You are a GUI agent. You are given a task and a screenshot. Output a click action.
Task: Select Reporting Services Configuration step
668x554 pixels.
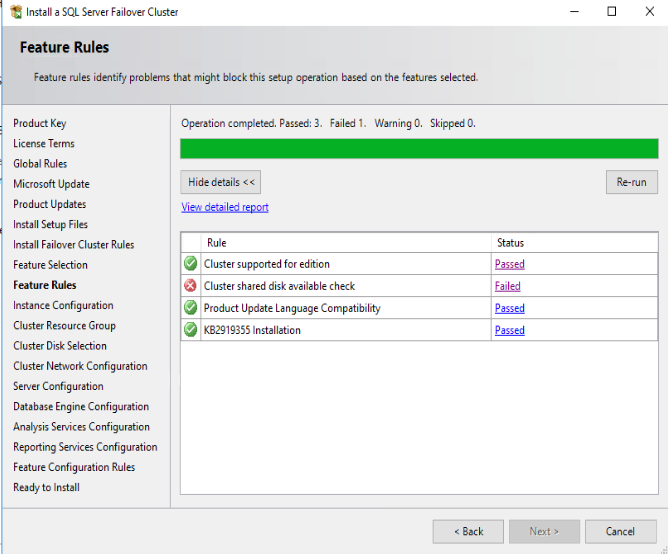tap(85, 447)
